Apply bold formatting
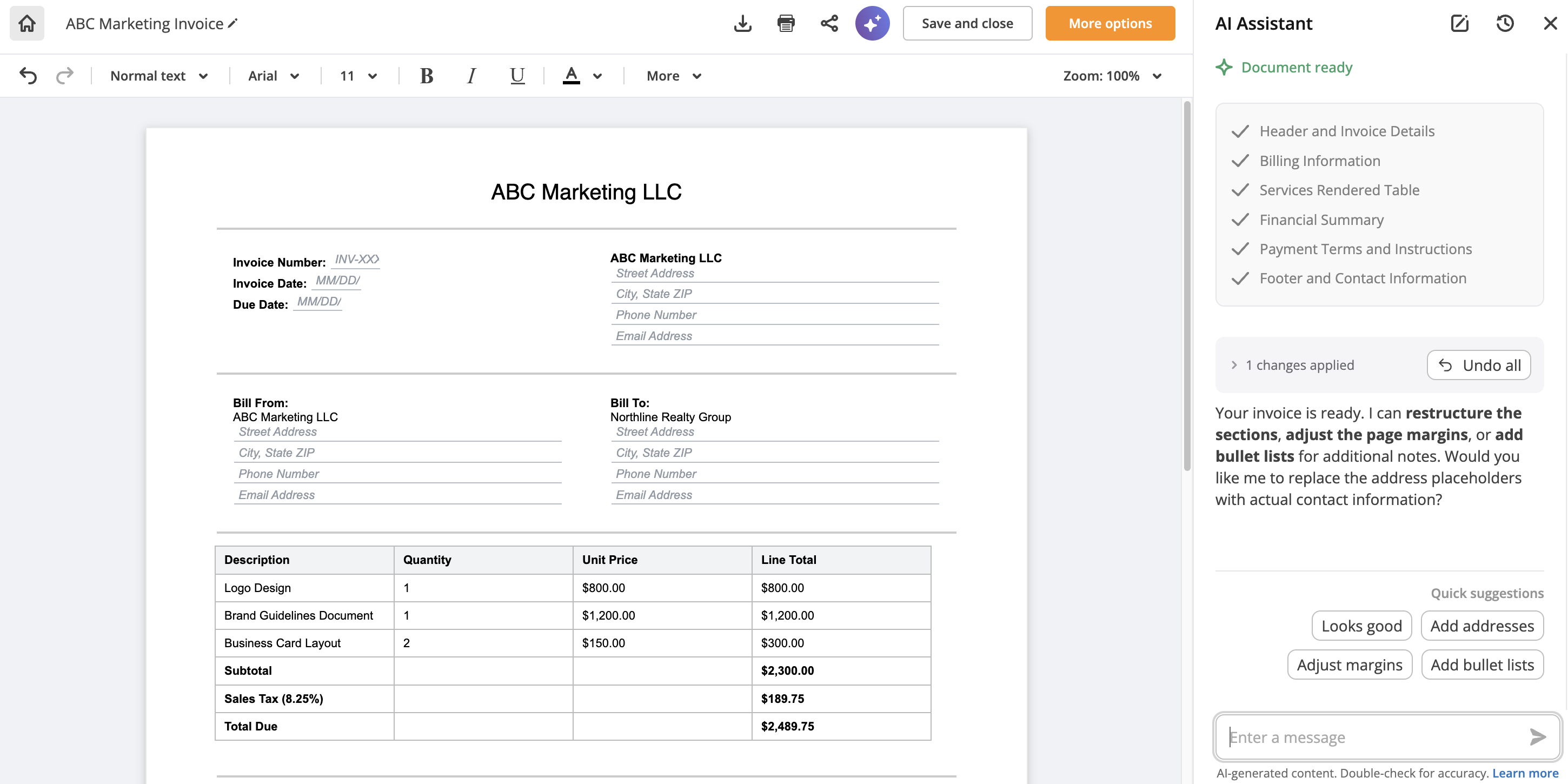Image resolution: width=1568 pixels, height=784 pixels. [426, 76]
